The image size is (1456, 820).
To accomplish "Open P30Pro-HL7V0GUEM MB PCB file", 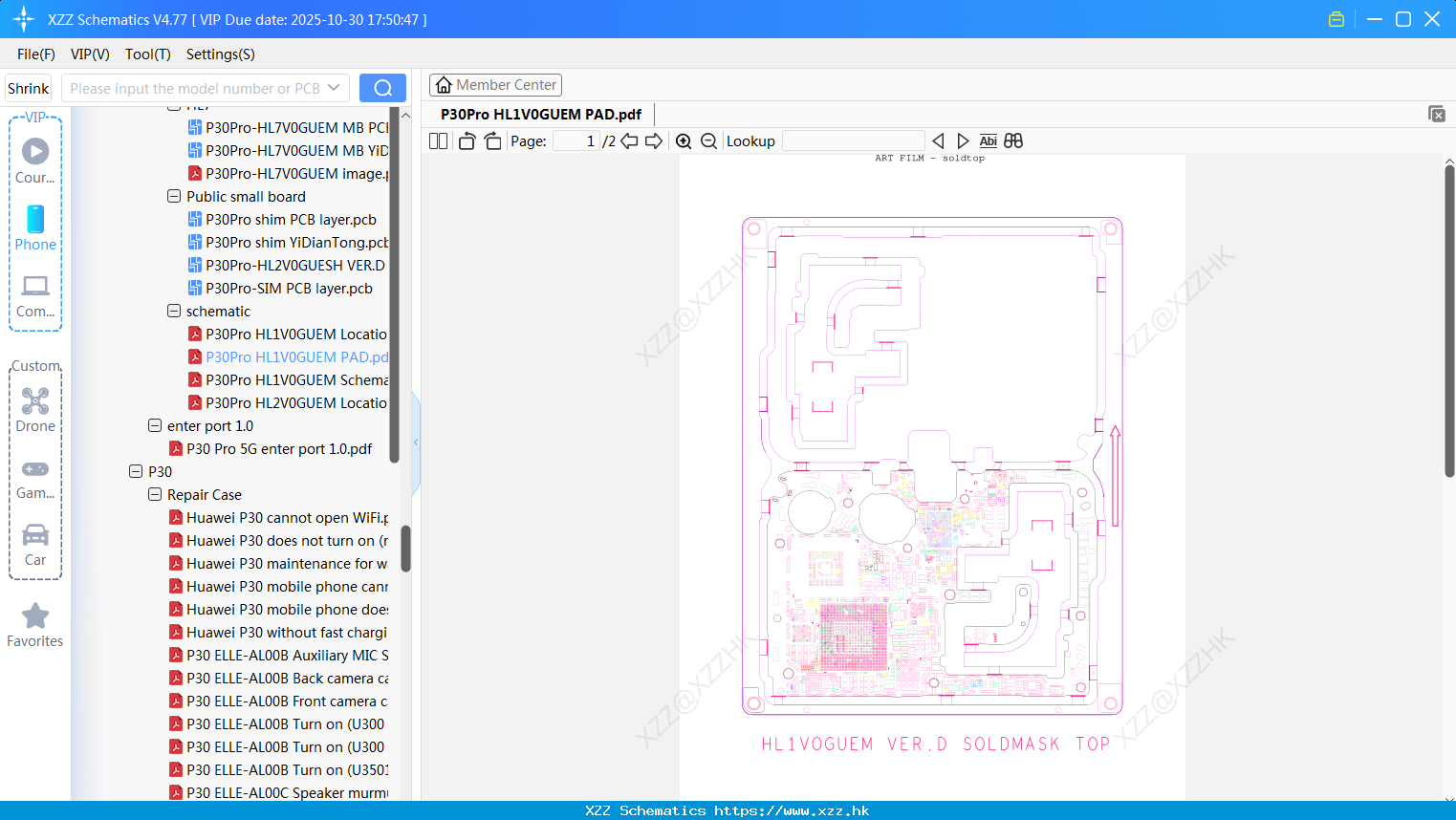I will pyautogui.click(x=288, y=127).
